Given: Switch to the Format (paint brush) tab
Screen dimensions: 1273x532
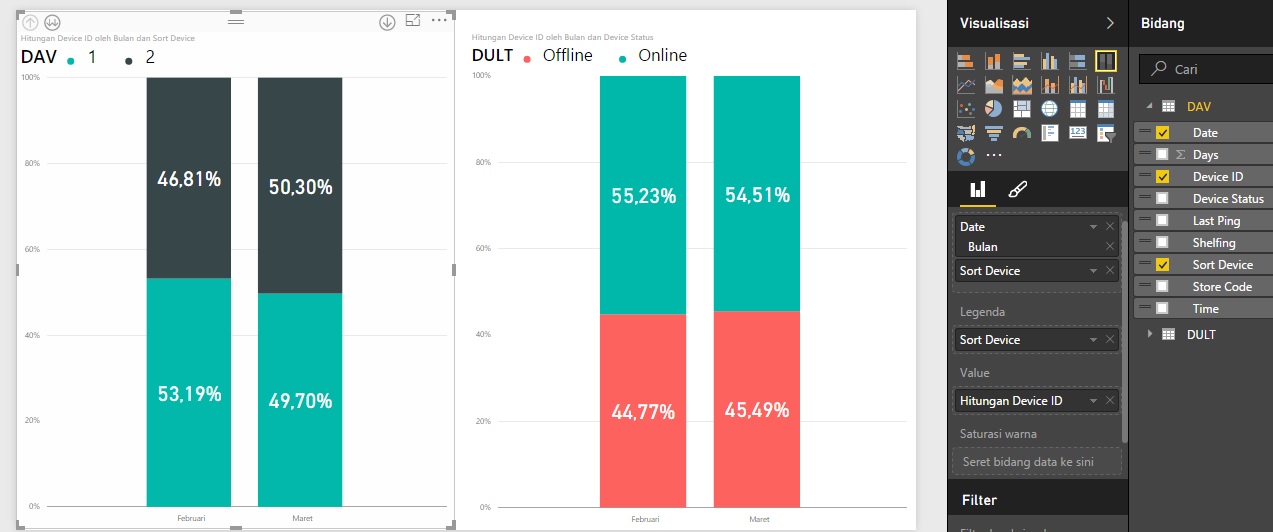Looking at the screenshot, I should tap(1018, 189).
